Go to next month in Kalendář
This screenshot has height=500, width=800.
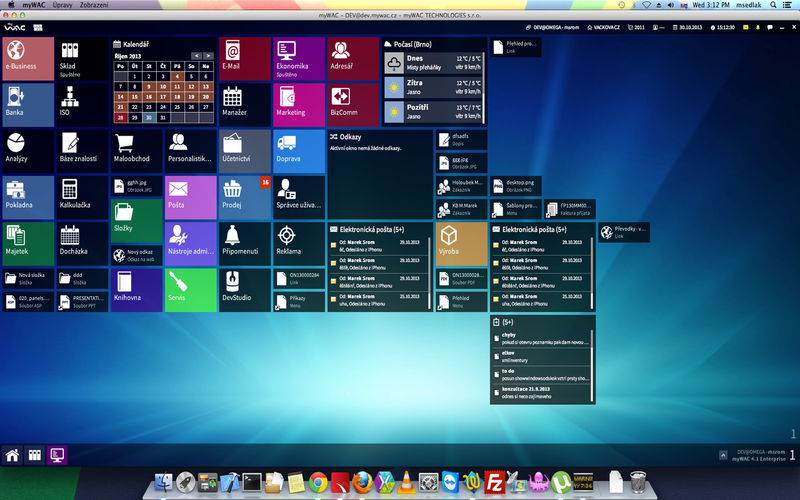point(208,56)
